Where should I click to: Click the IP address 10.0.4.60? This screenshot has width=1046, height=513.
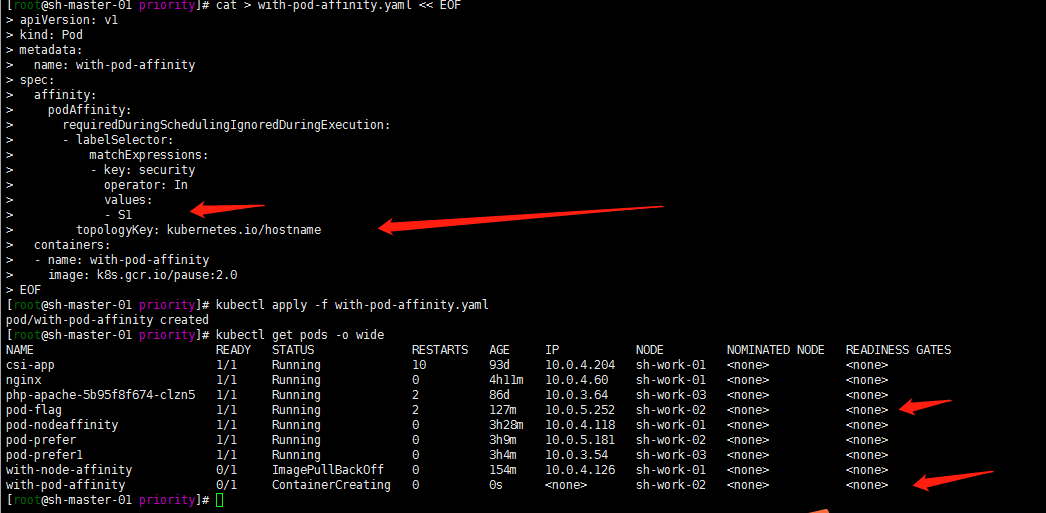(576, 380)
